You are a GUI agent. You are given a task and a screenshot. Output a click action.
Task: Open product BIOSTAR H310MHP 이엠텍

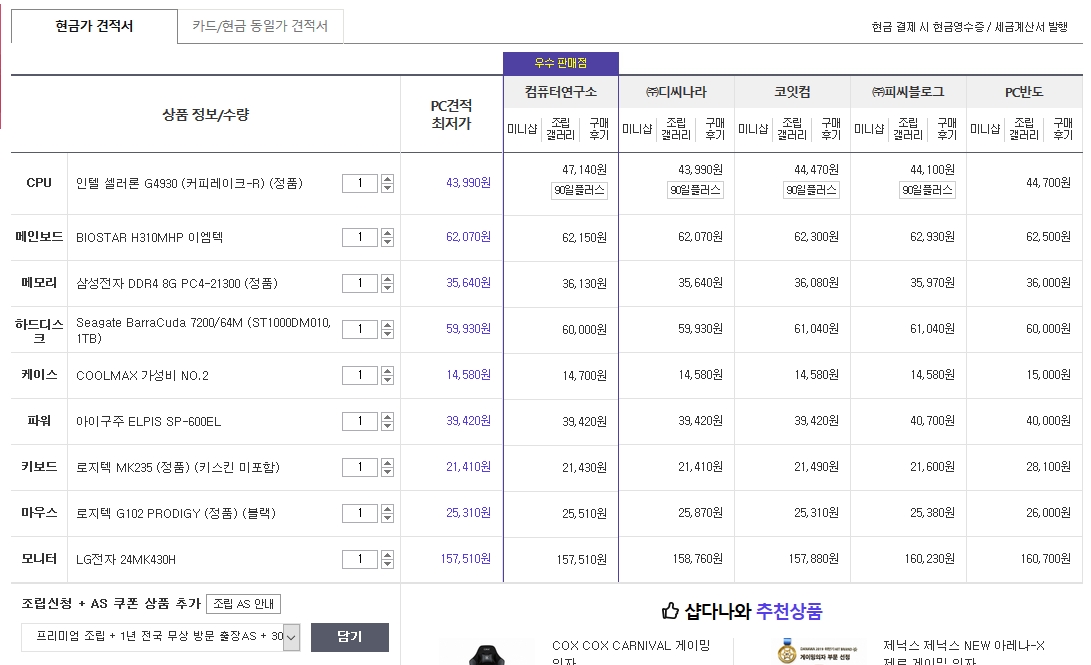coord(150,237)
